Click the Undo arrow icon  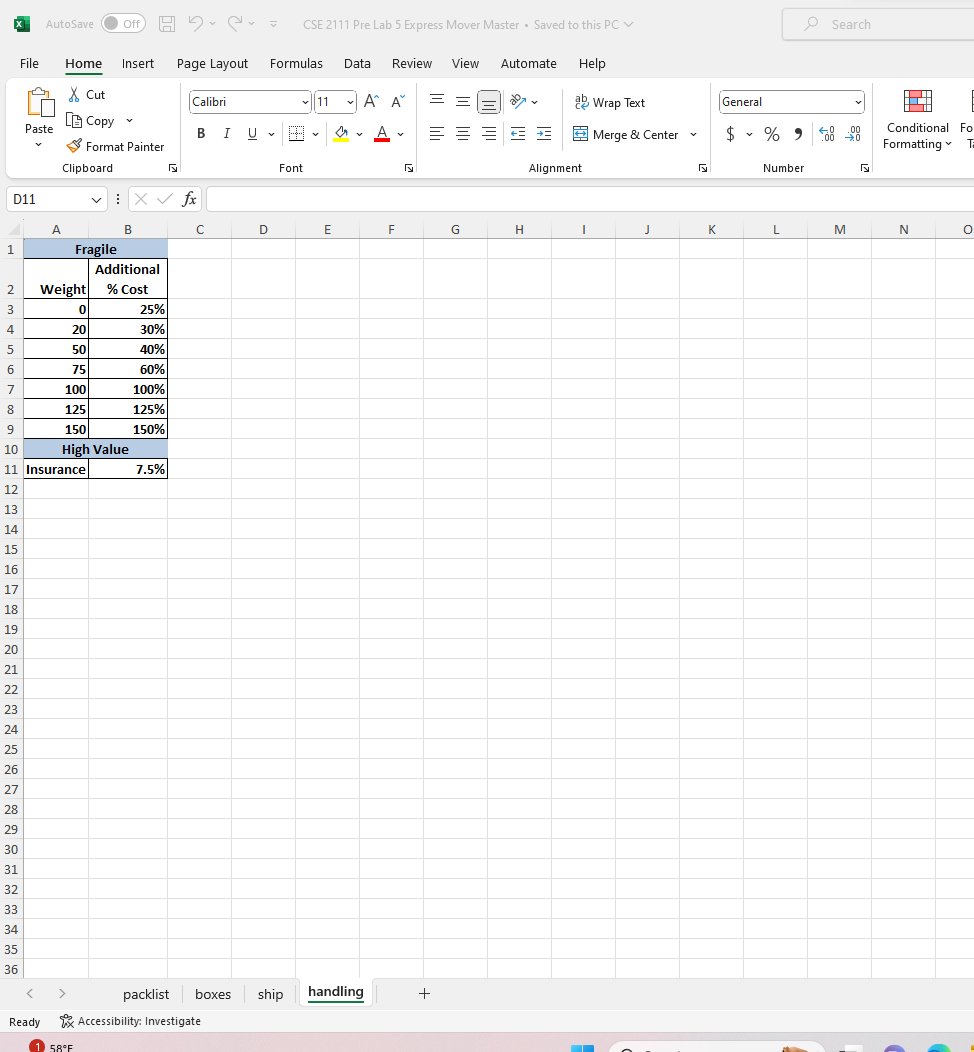coord(195,23)
